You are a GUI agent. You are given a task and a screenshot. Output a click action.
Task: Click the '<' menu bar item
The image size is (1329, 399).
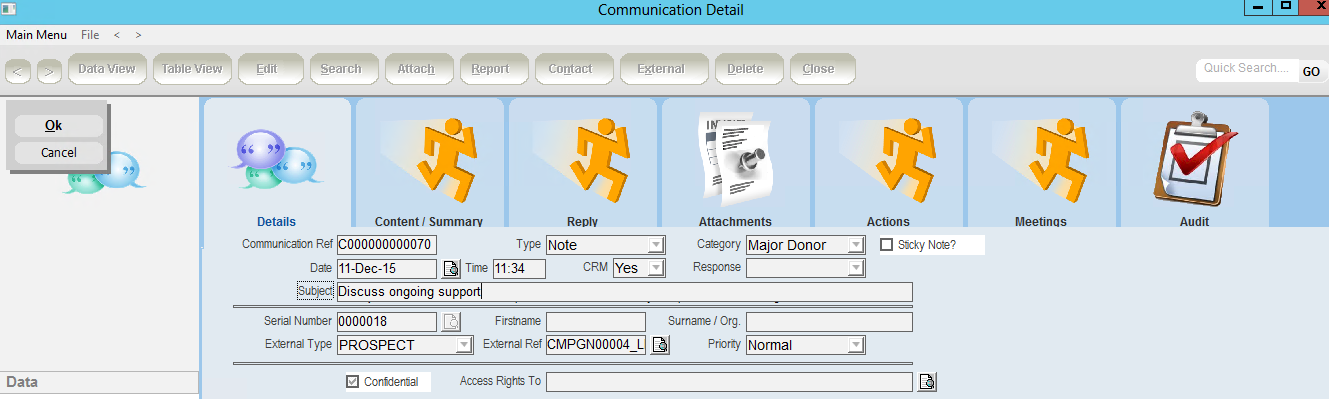pyautogui.click(x=117, y=35)
